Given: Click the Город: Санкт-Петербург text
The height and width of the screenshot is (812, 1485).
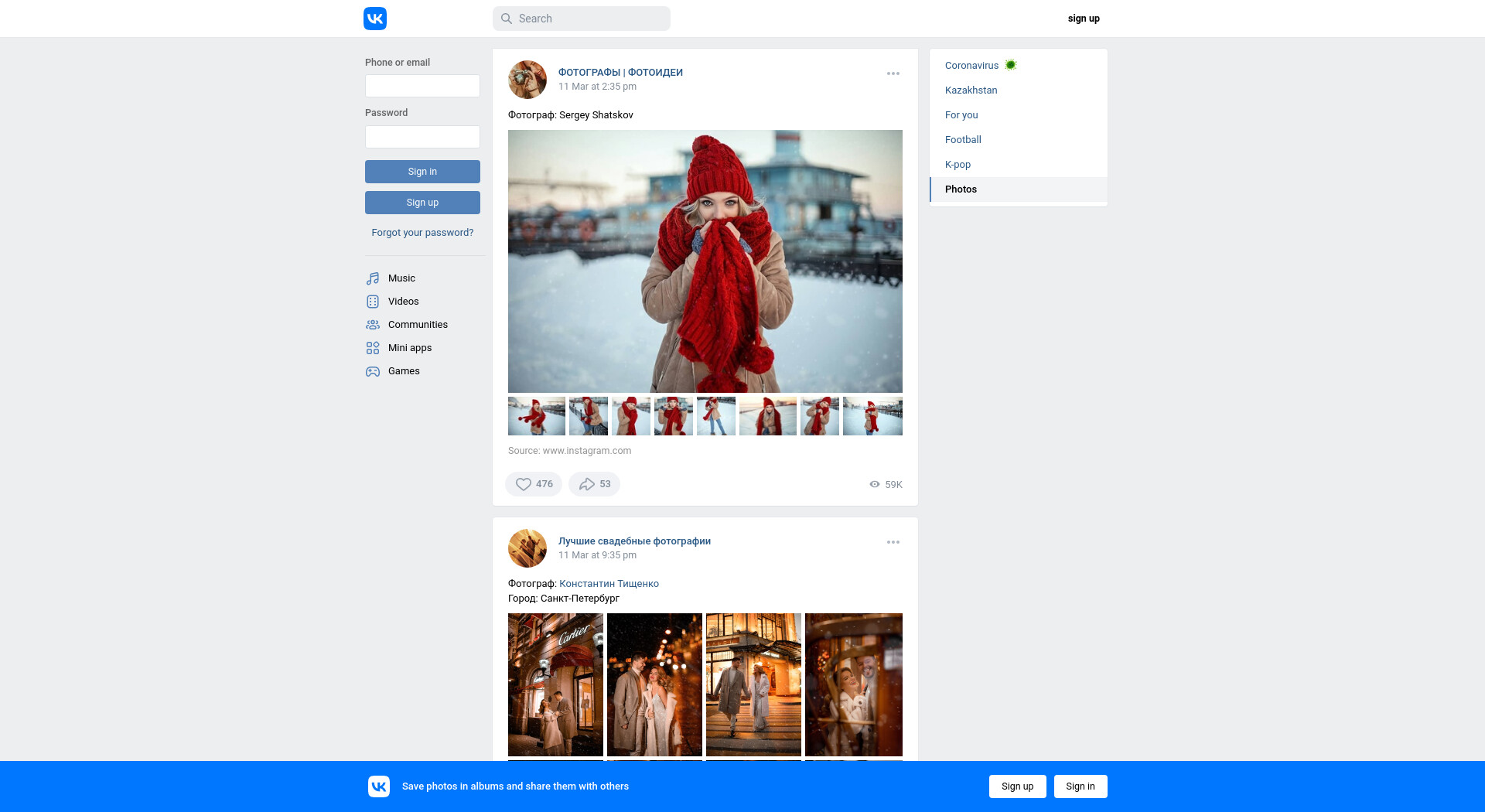Looking at the screenshot, I should (564, 599).
